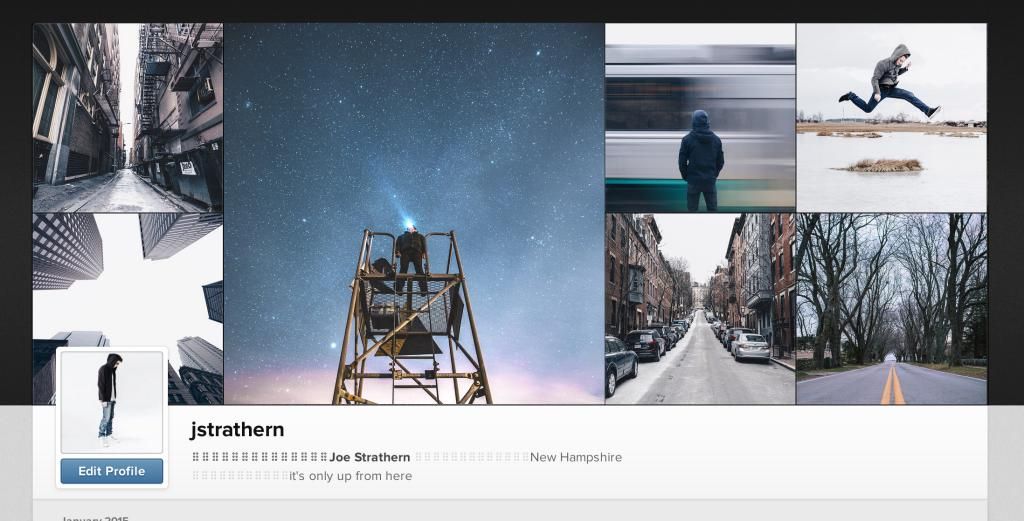1024x521 pixels.
Task: Open the hooded person and blurred train photo
Action: coord(700,118)
